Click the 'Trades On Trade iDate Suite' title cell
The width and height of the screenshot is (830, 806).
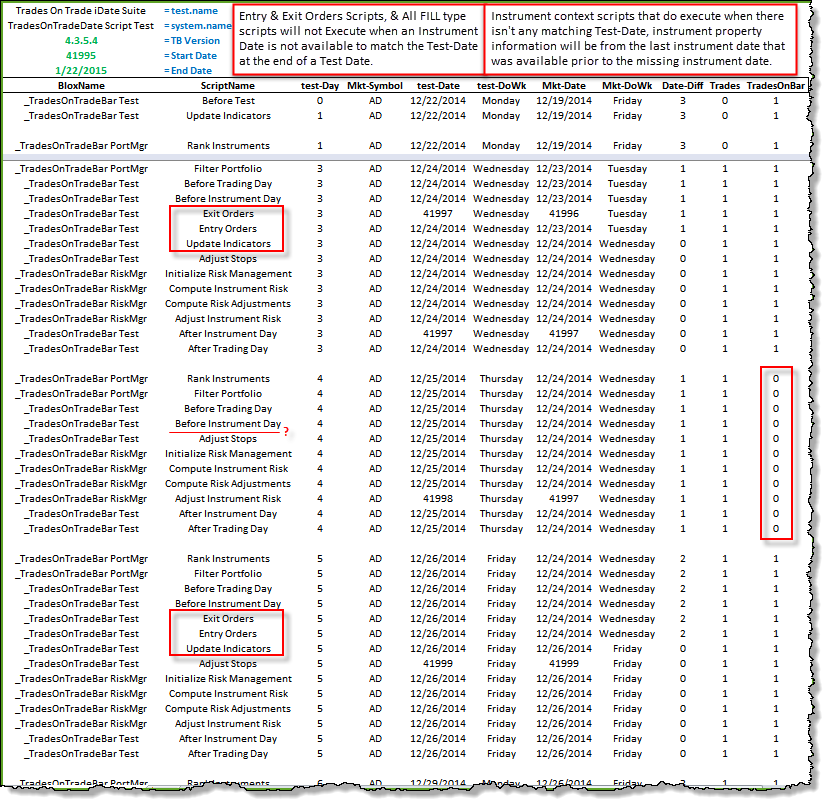pos(82,10)
